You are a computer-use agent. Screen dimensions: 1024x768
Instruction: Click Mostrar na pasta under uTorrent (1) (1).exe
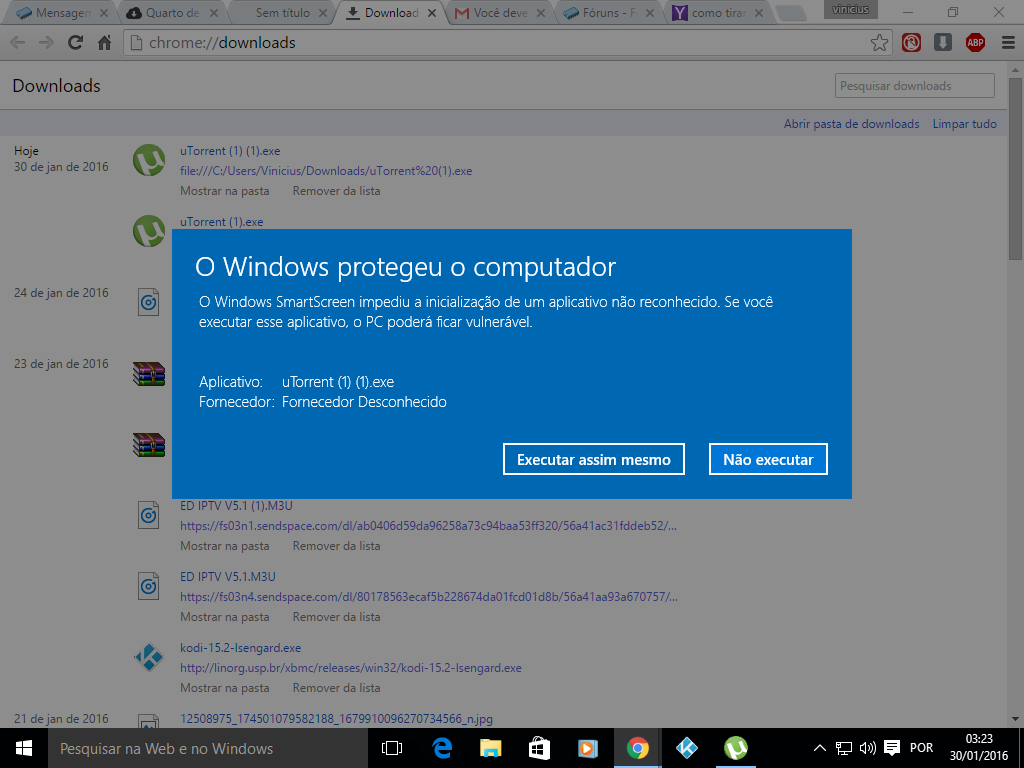225,191
